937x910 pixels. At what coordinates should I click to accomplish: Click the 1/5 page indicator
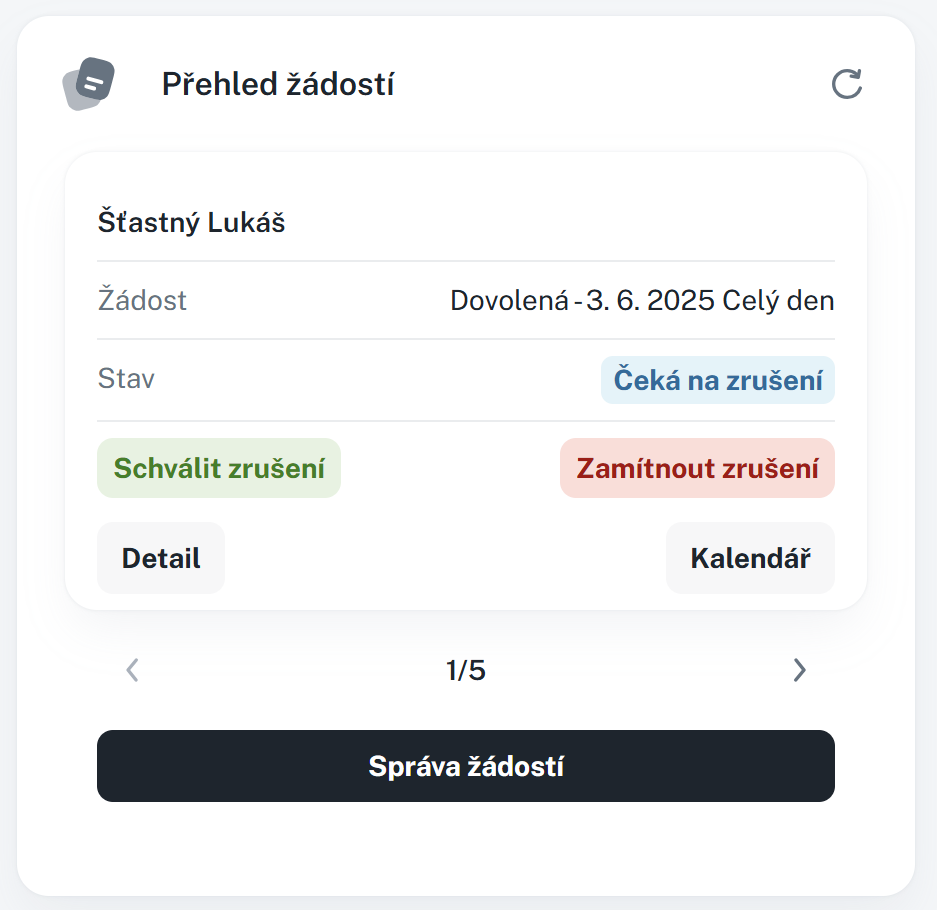[x=465, y=670]
